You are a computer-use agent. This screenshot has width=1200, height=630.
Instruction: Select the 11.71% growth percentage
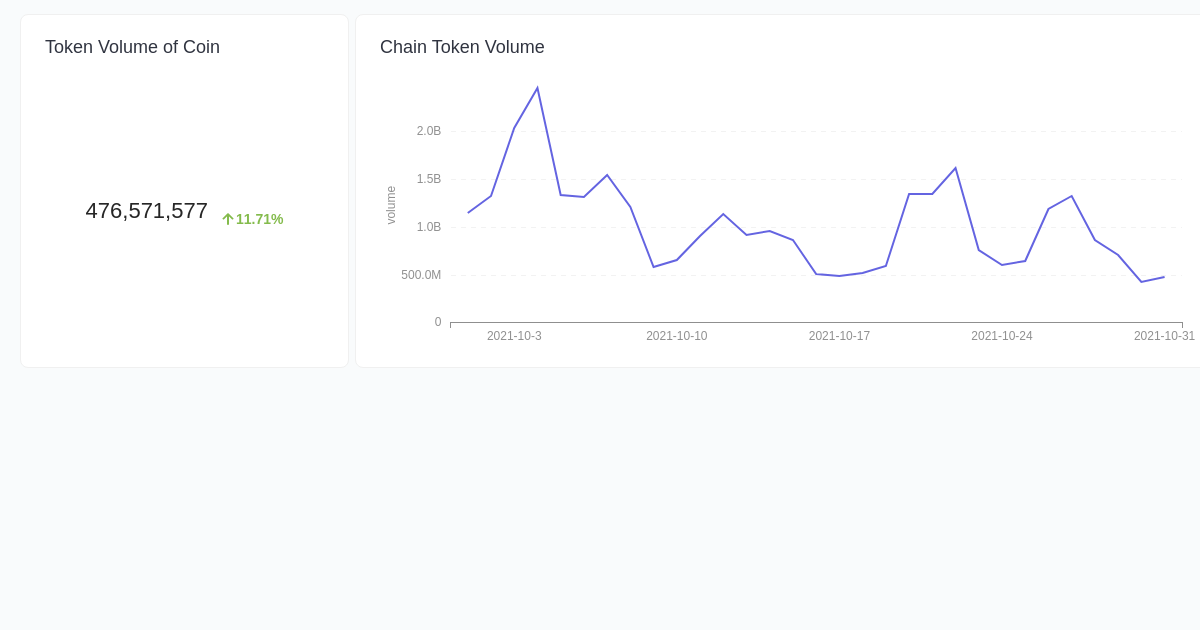(x=260, y=219)
